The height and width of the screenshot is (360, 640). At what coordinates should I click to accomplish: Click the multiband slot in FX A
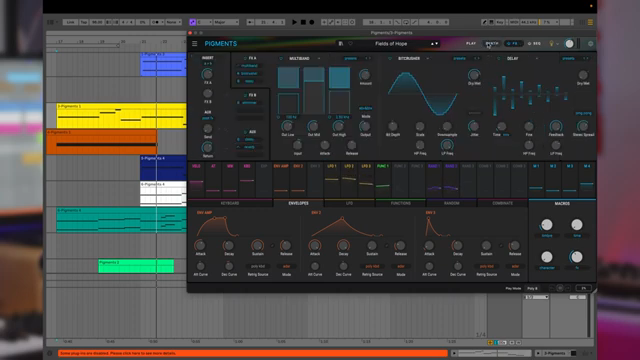(x=249, y=66)
